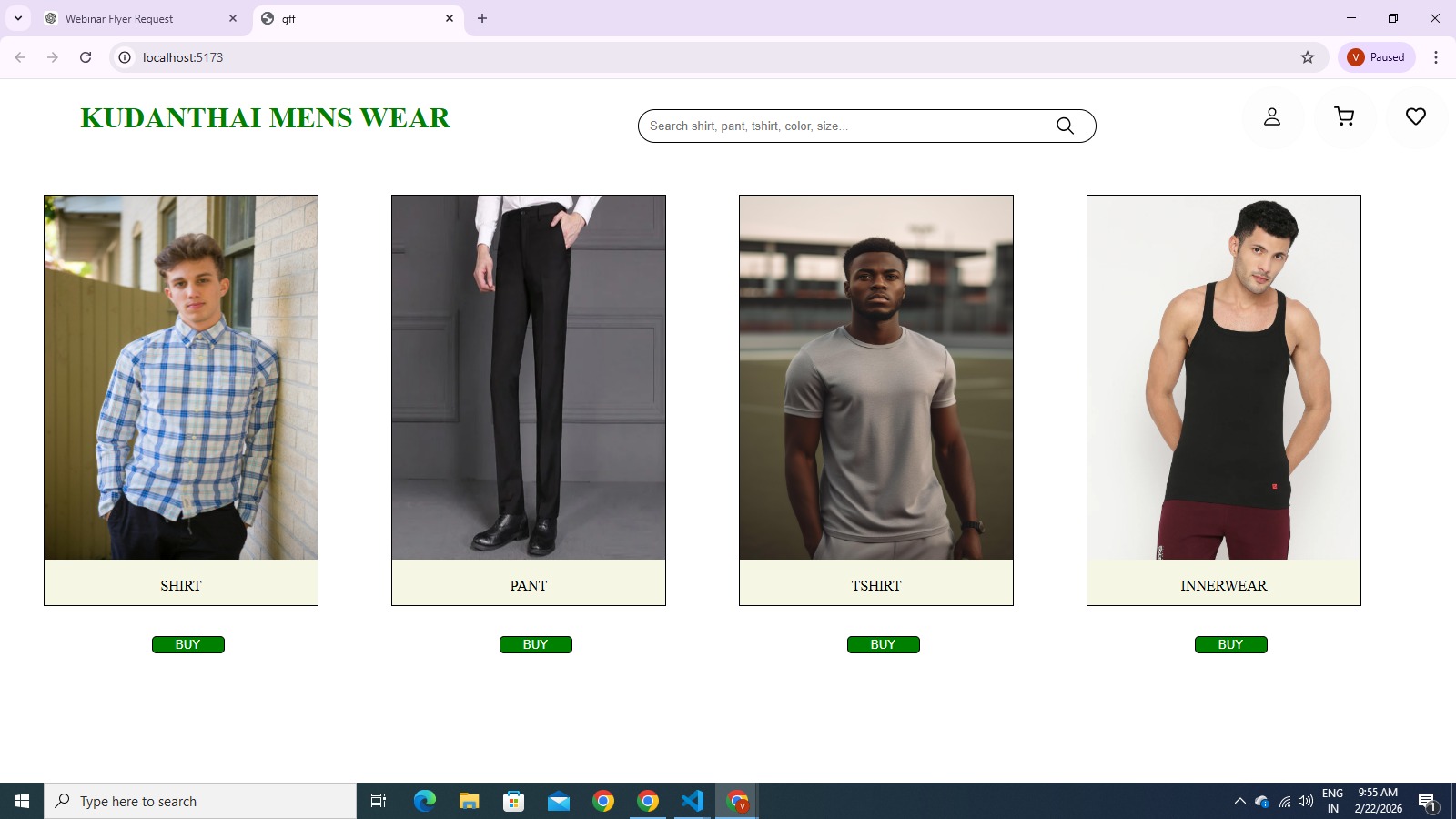Click the product search input field
The height and width of the screenshot is (819, 1456).
(x=846, y=126)
